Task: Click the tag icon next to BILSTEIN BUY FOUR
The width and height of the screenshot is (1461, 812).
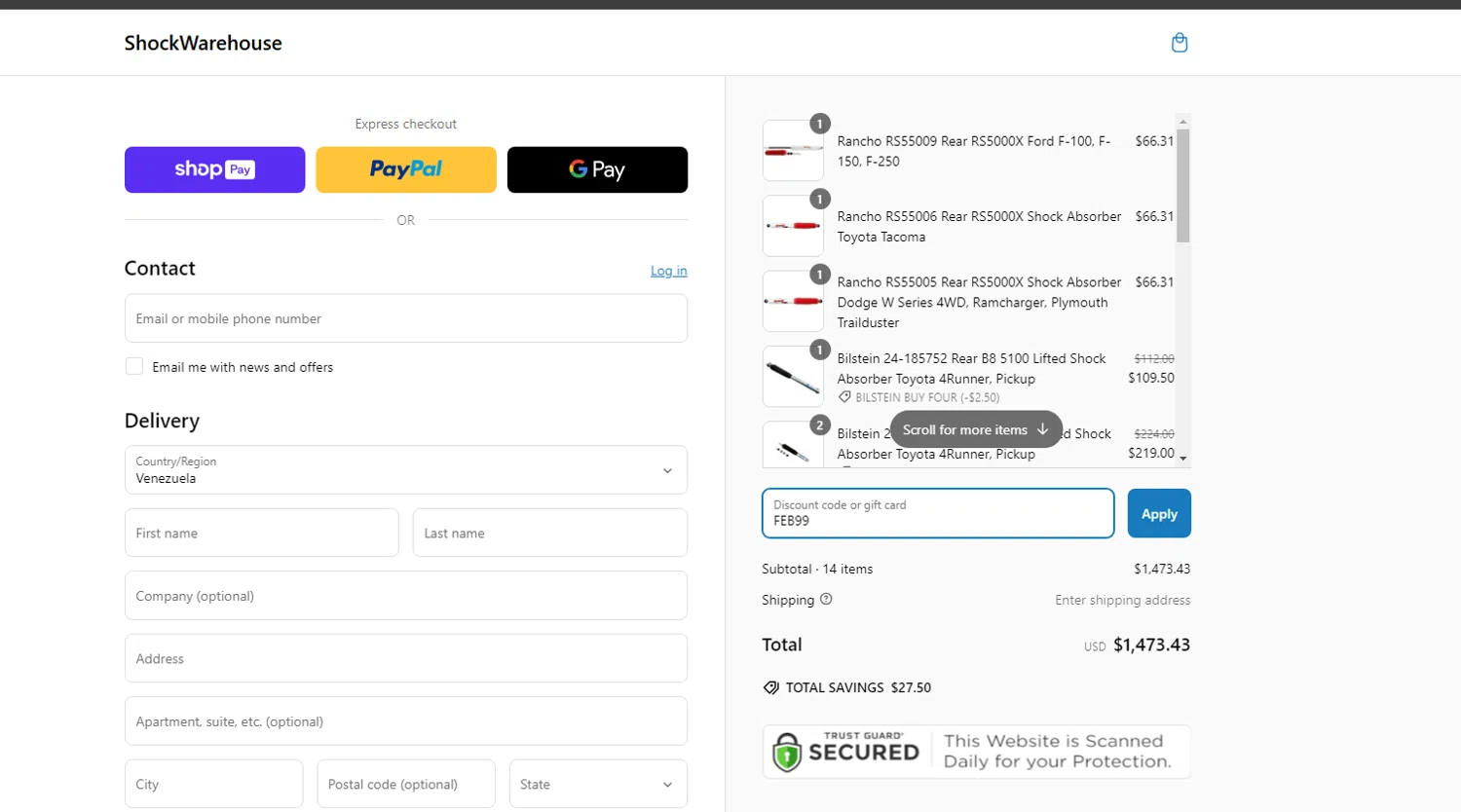Action: (844, 397)
